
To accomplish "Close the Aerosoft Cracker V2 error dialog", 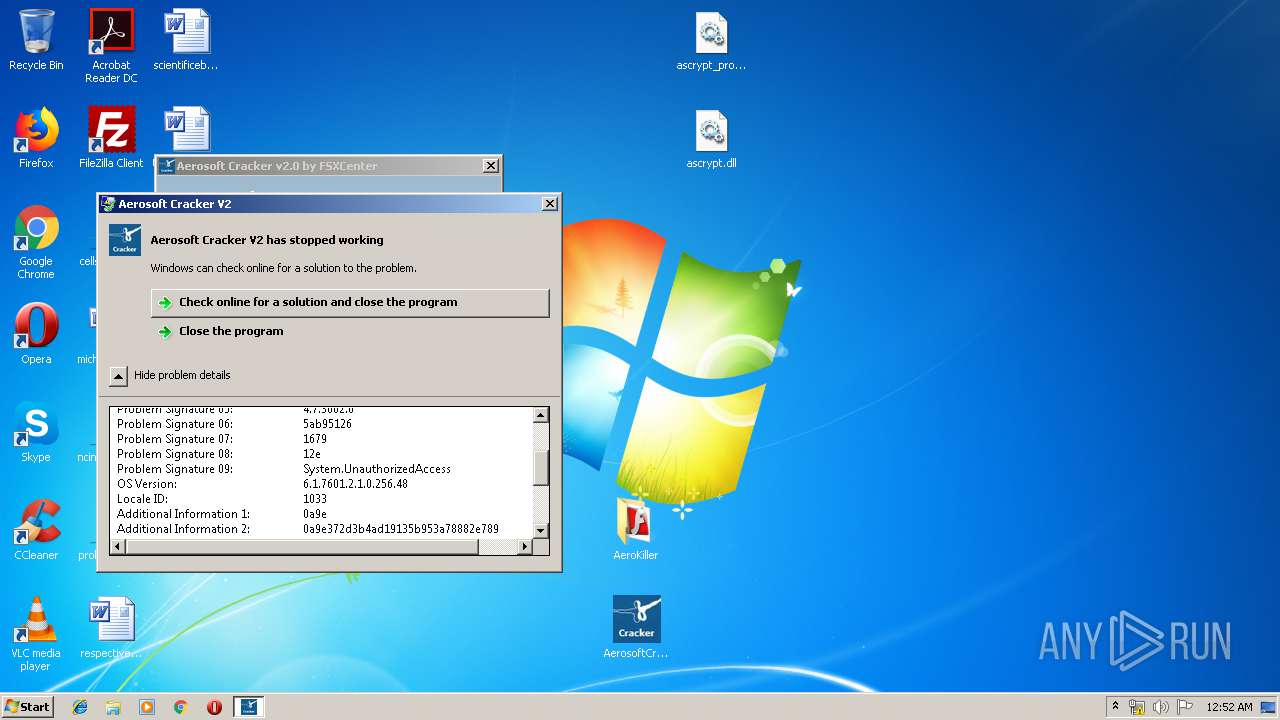I will pyautogui.click(x=550, y=204).
